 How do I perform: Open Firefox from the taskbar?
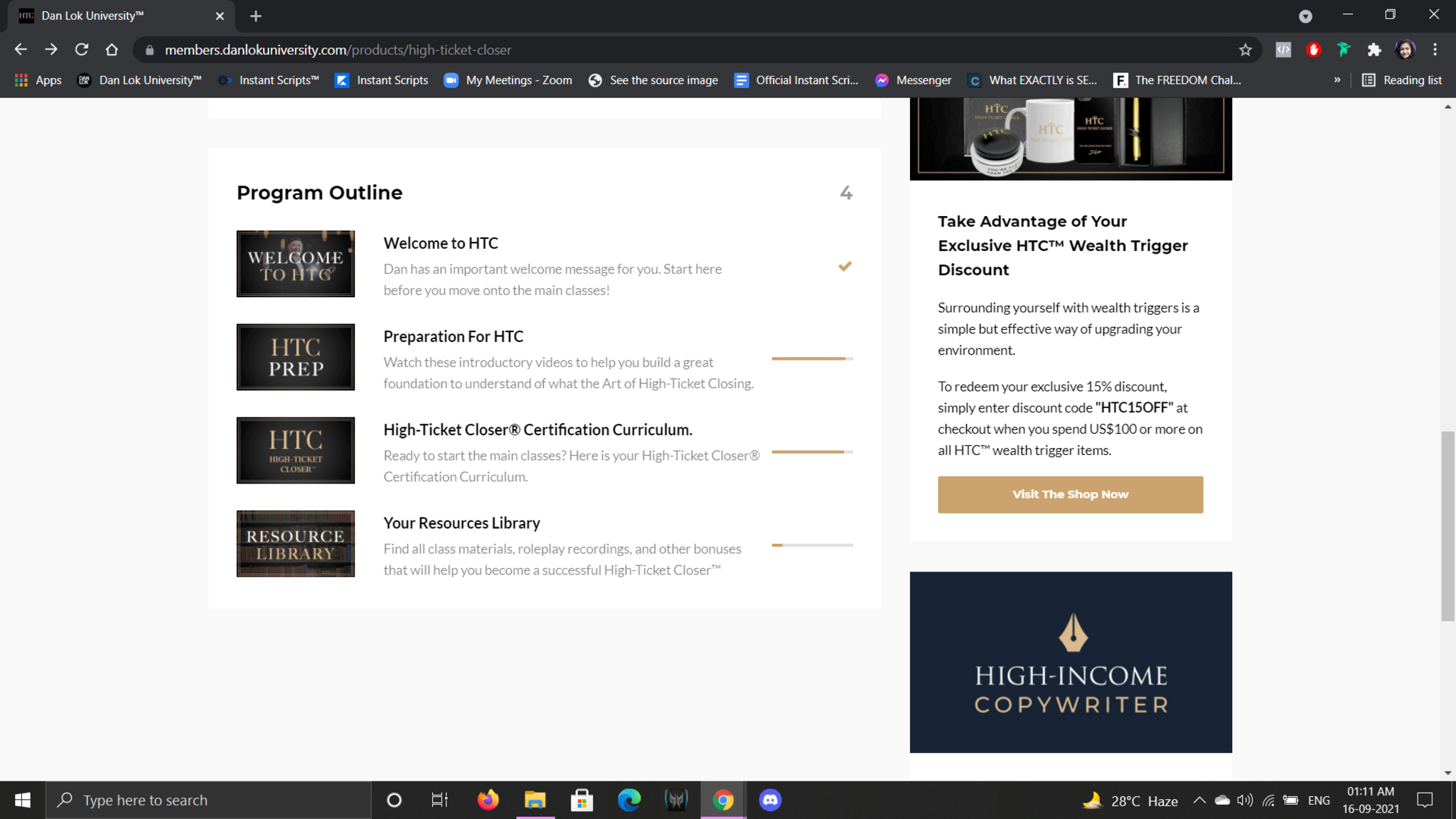(x=488, y=800)
